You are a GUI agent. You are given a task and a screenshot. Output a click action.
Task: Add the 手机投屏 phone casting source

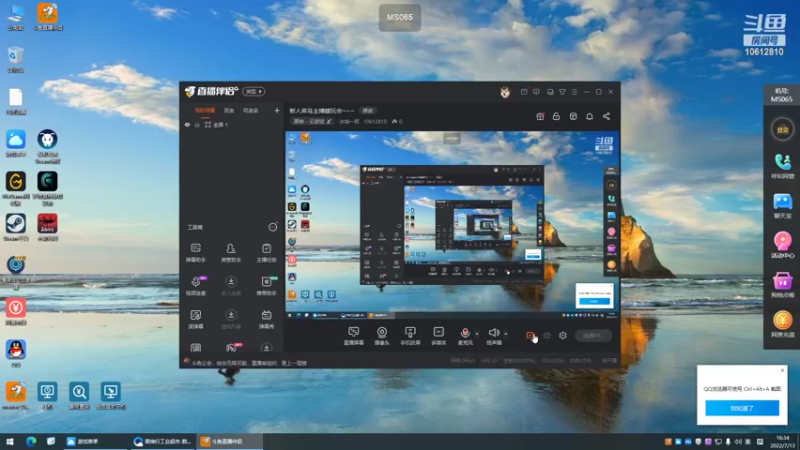410,336
